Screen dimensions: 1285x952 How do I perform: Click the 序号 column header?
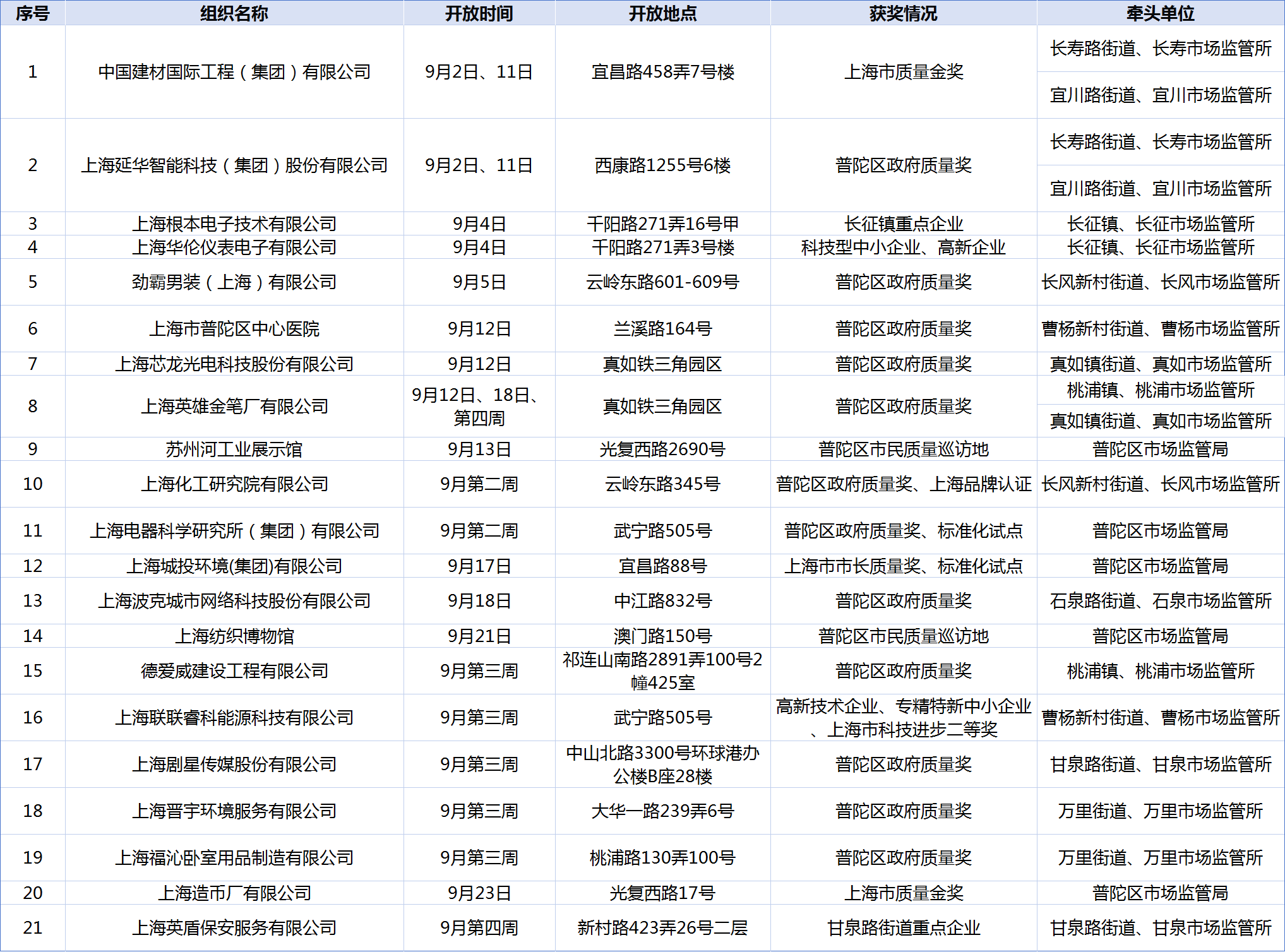pyautogui.click(x=32, y=13)
